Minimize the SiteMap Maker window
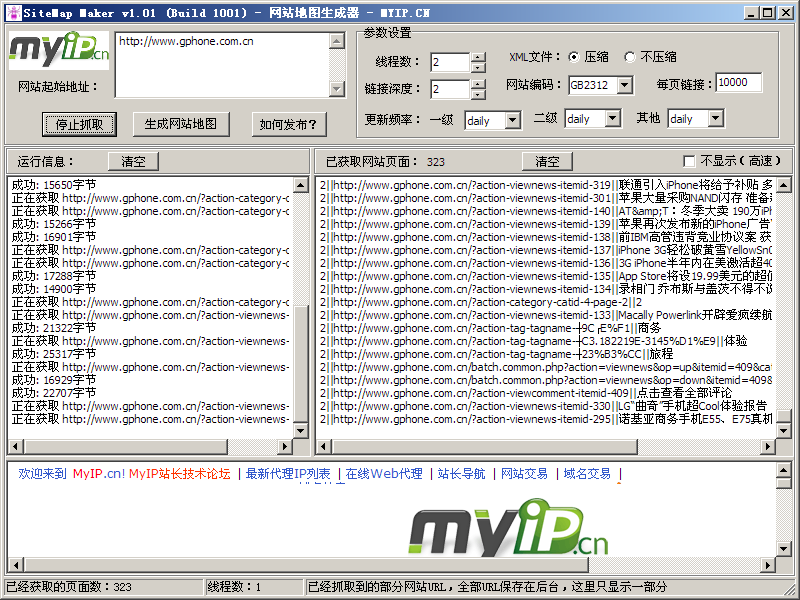This screenshot has height=600, width=800. pyautogui.click(x=751, y=13)
